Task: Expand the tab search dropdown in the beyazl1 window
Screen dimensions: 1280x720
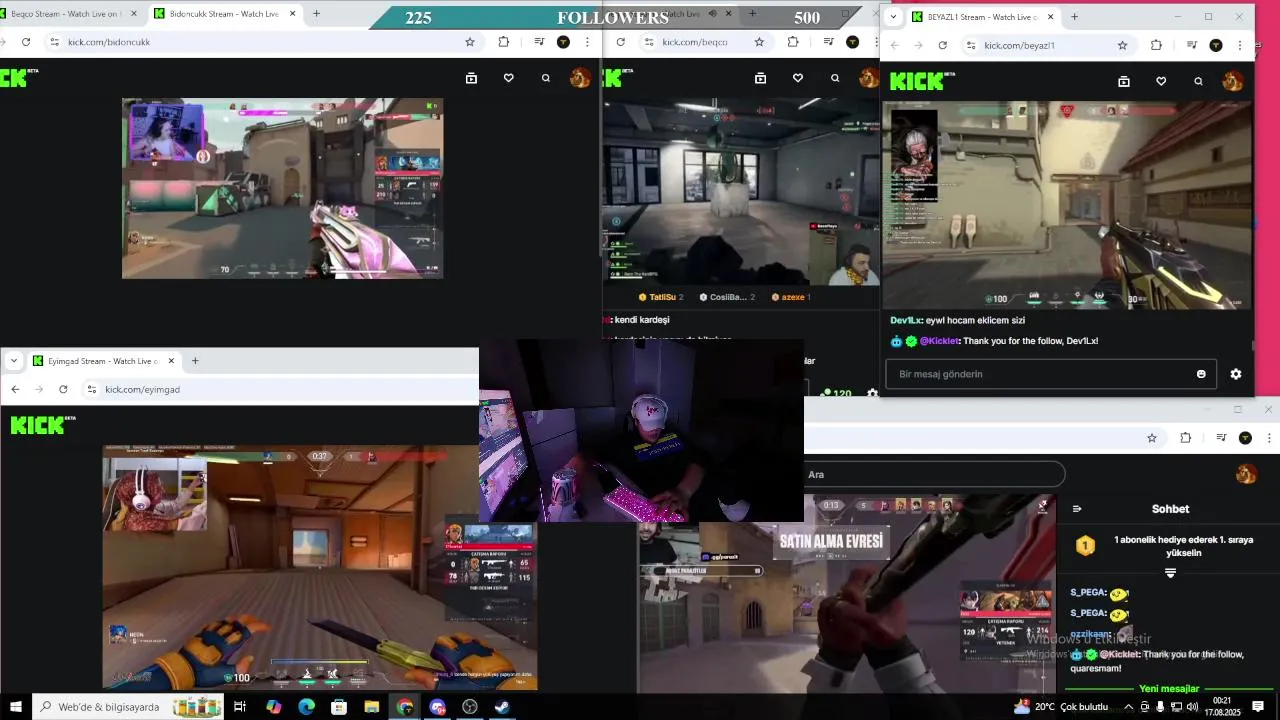Action: point(893,17)
